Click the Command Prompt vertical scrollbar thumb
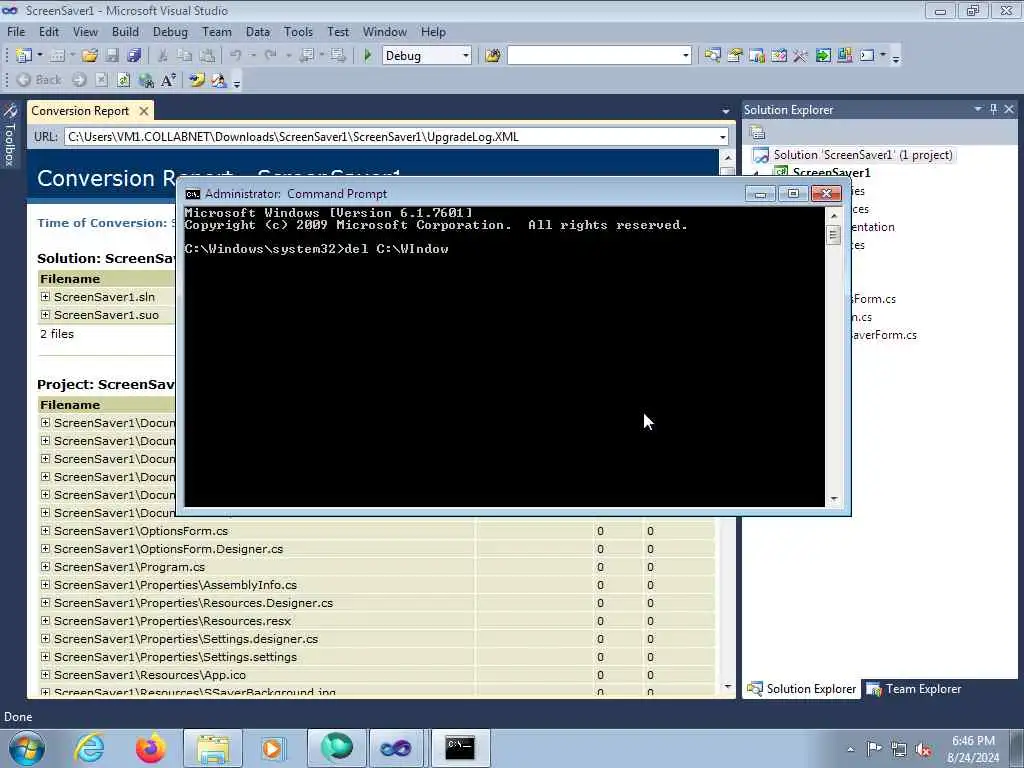This screenshot has height=768, width=1024. pos(833,234)
